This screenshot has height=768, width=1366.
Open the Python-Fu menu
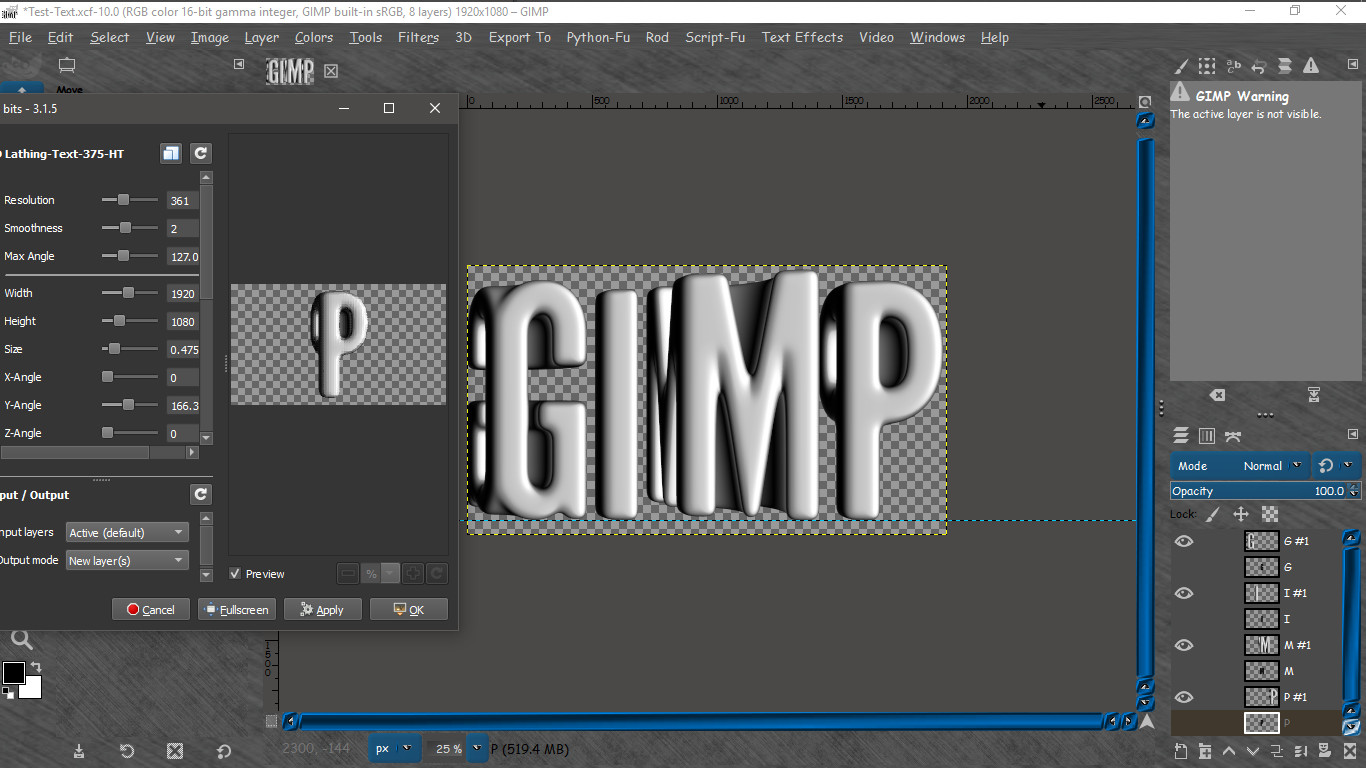pyautogui.click(x=598, y=37)
